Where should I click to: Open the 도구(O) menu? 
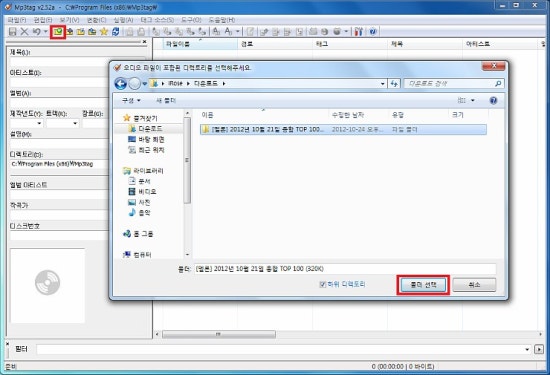coord(191,20)
